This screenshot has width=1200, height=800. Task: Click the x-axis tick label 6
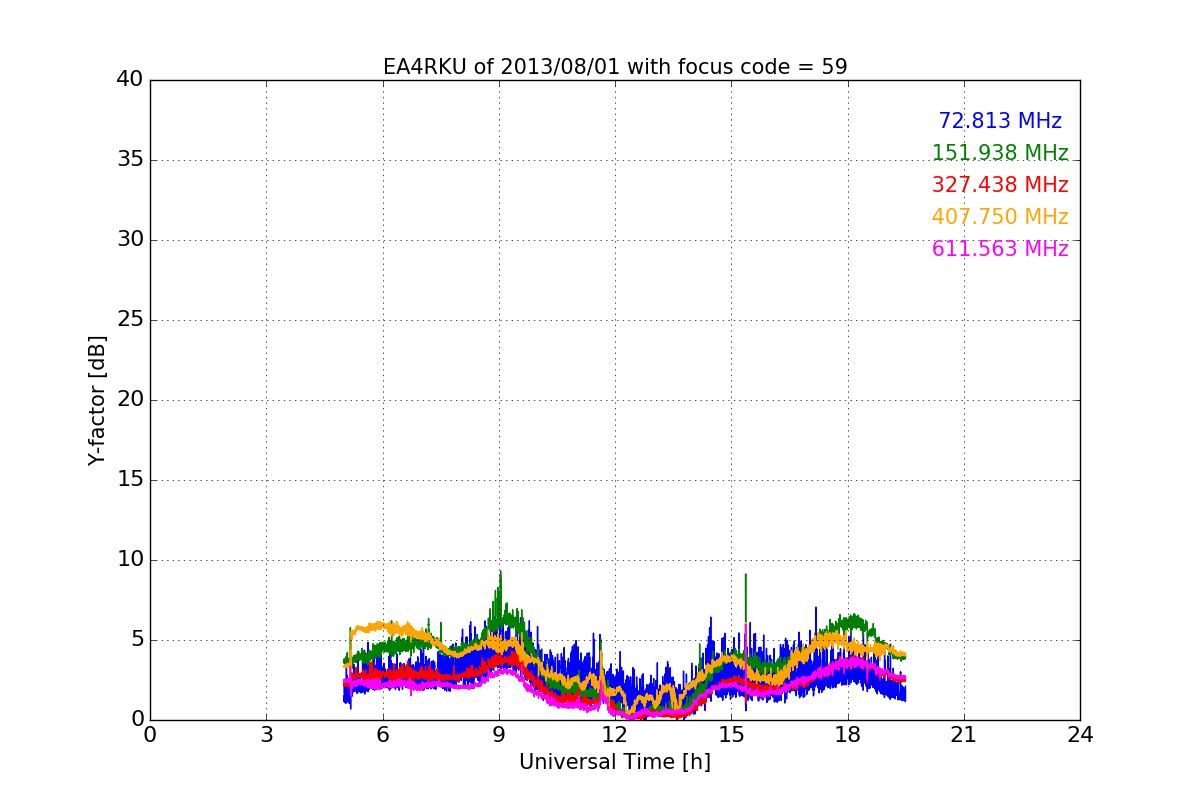382,735
